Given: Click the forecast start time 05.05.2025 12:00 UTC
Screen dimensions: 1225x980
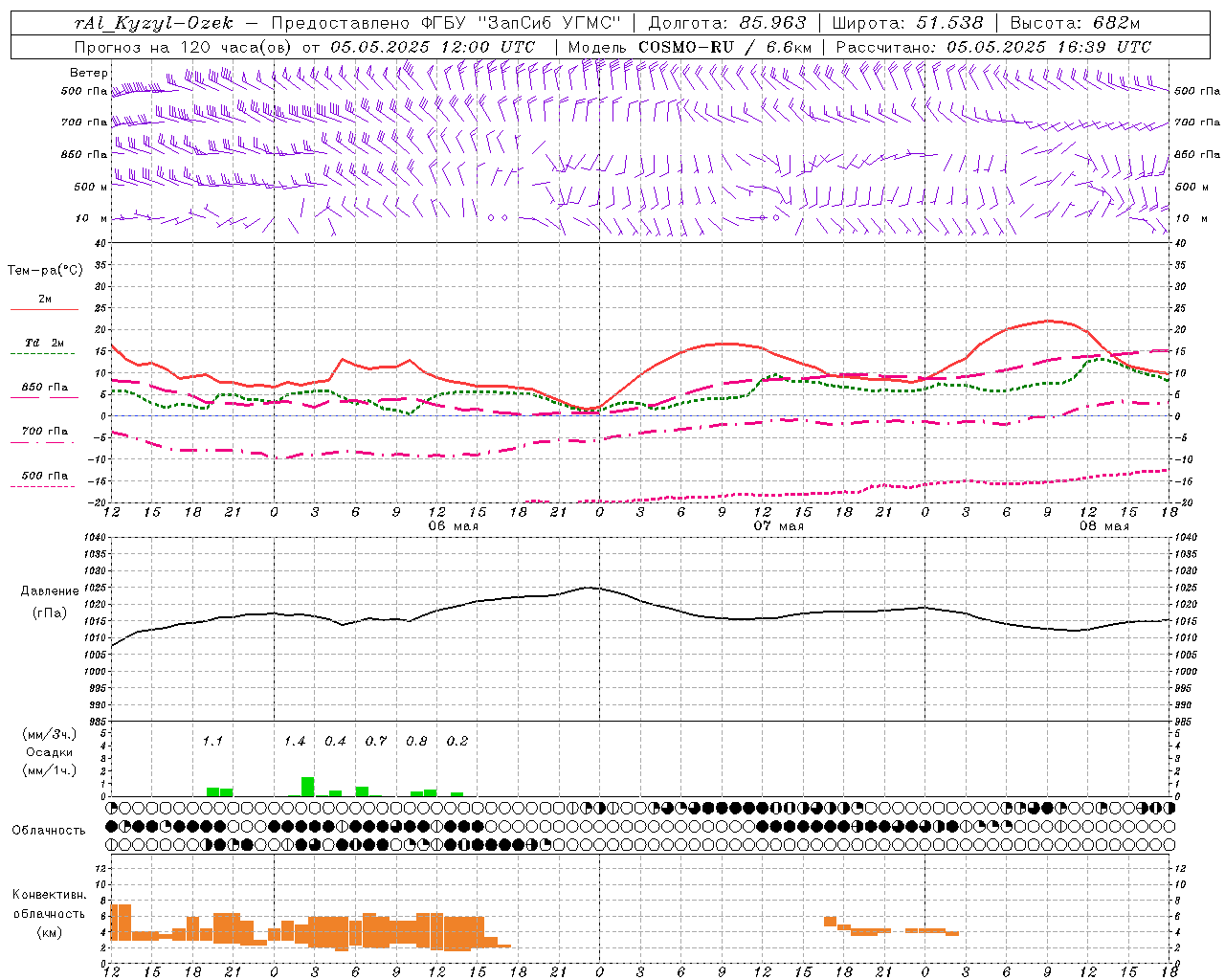Looking at the screenshot, I should coord(433,47).
